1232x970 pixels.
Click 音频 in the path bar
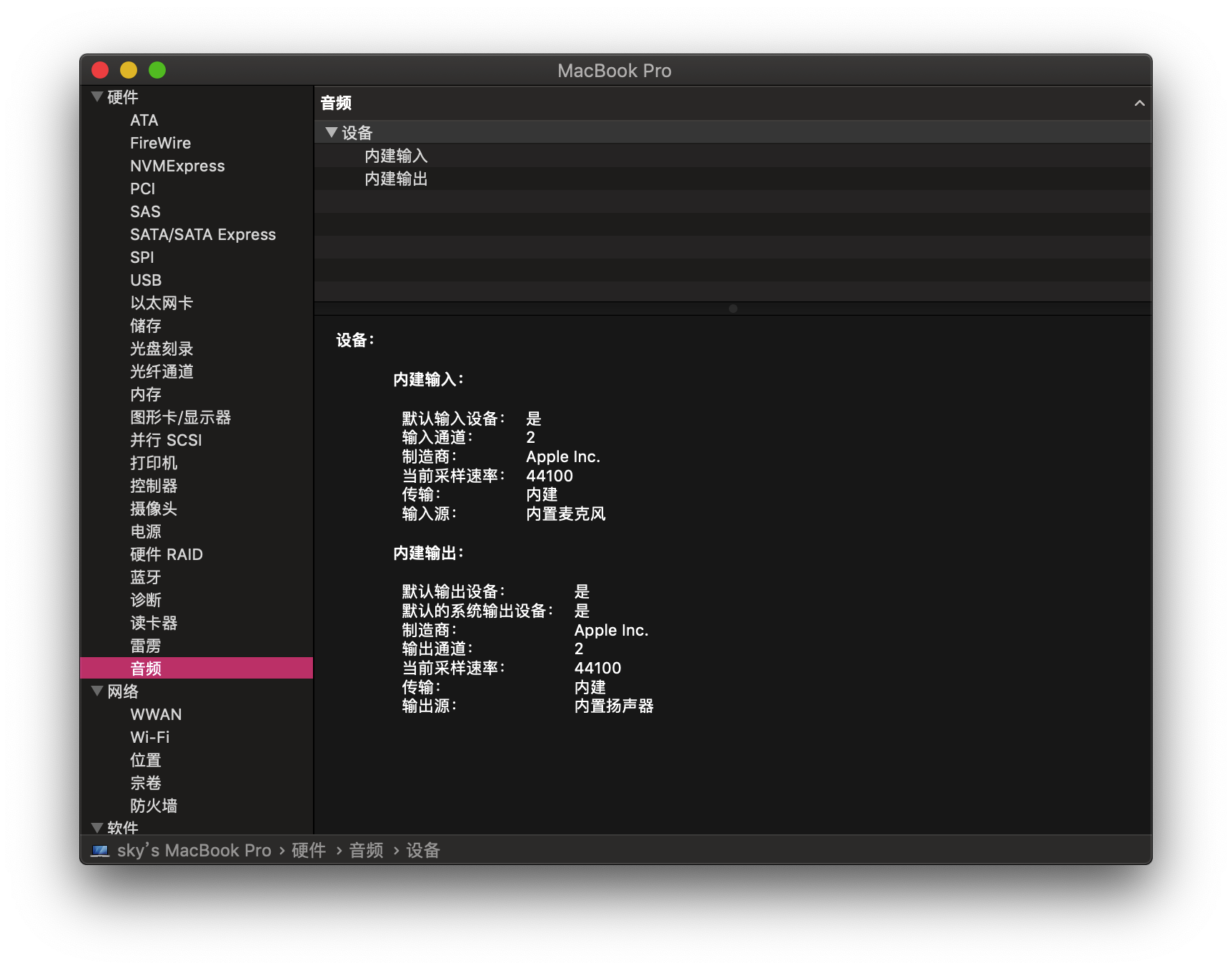tap(366, 850)
